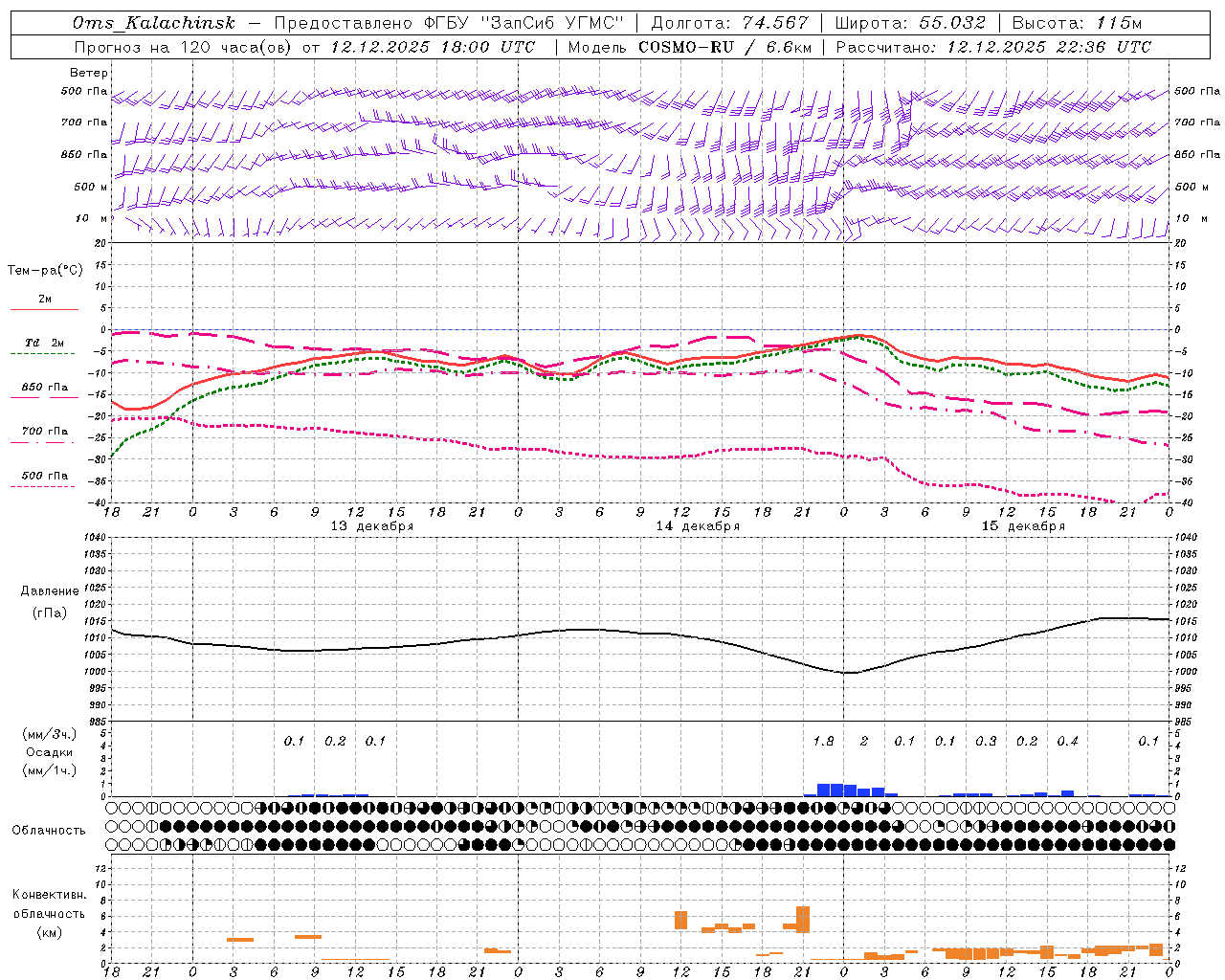Click the elevation label 'Высота: 115м'
The height and width of the screenshot is (980, 1225).
coord(1077,23)
